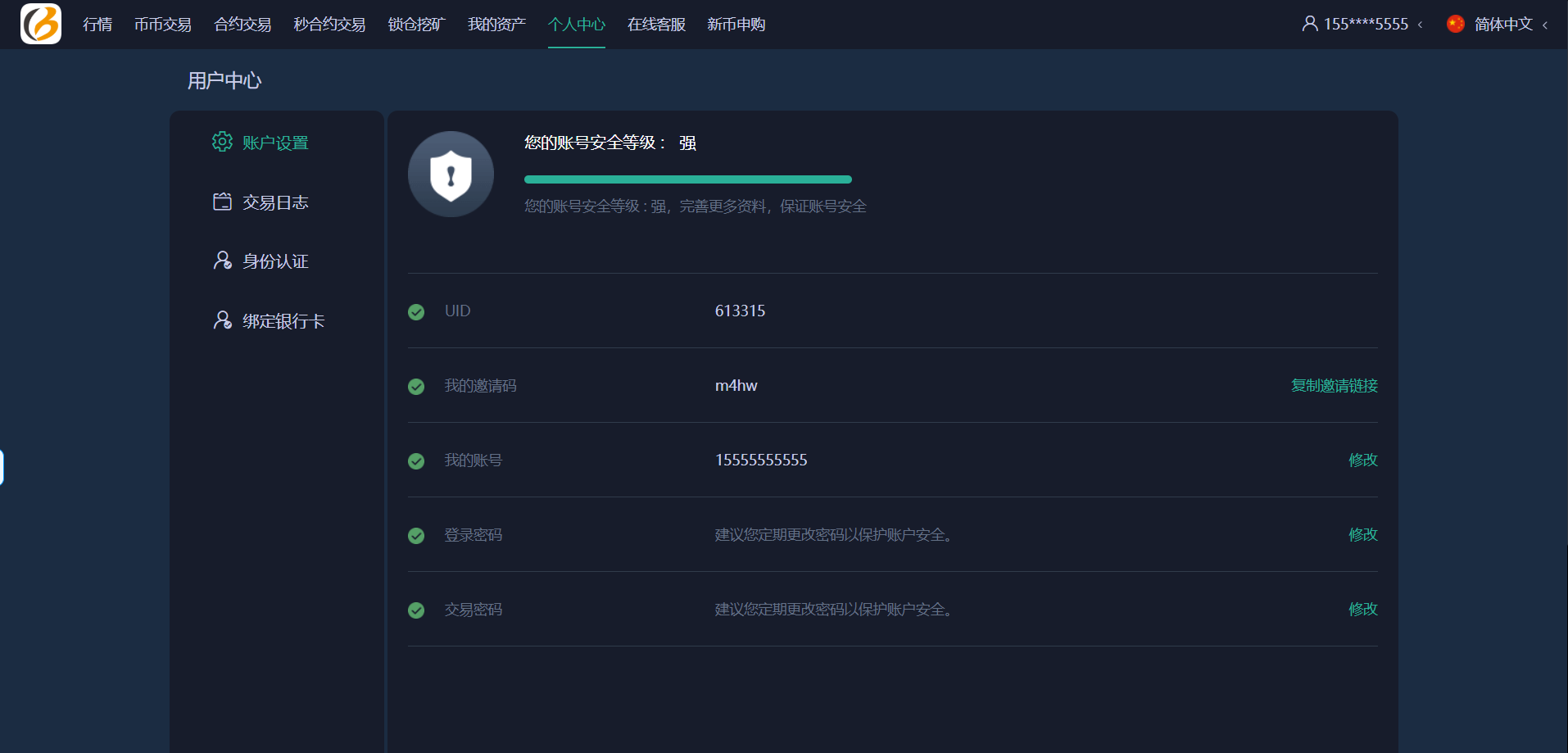1568x753 pixels.
Task: Click the gear icon beside 账户设置
Action: click(x=222, y=142)
